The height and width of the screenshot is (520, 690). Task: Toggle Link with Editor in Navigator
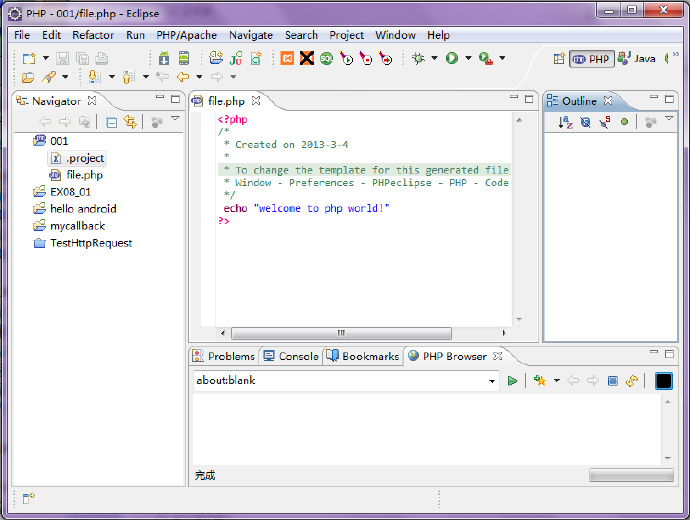(130, 122)
